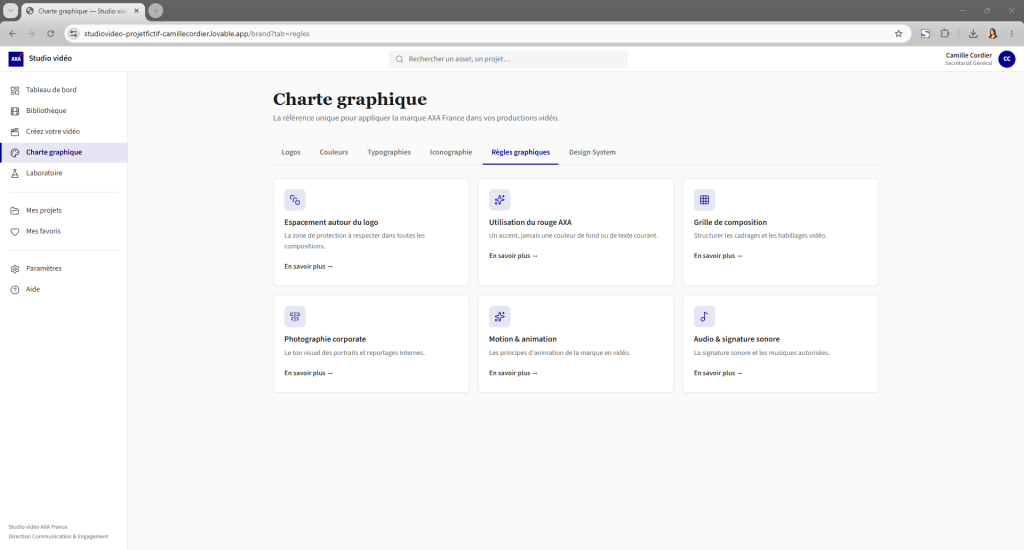The height and width of the screenshot is (550, 1024).
Task: Click the Motion & animation card title
Action: [x=522, y=340]
